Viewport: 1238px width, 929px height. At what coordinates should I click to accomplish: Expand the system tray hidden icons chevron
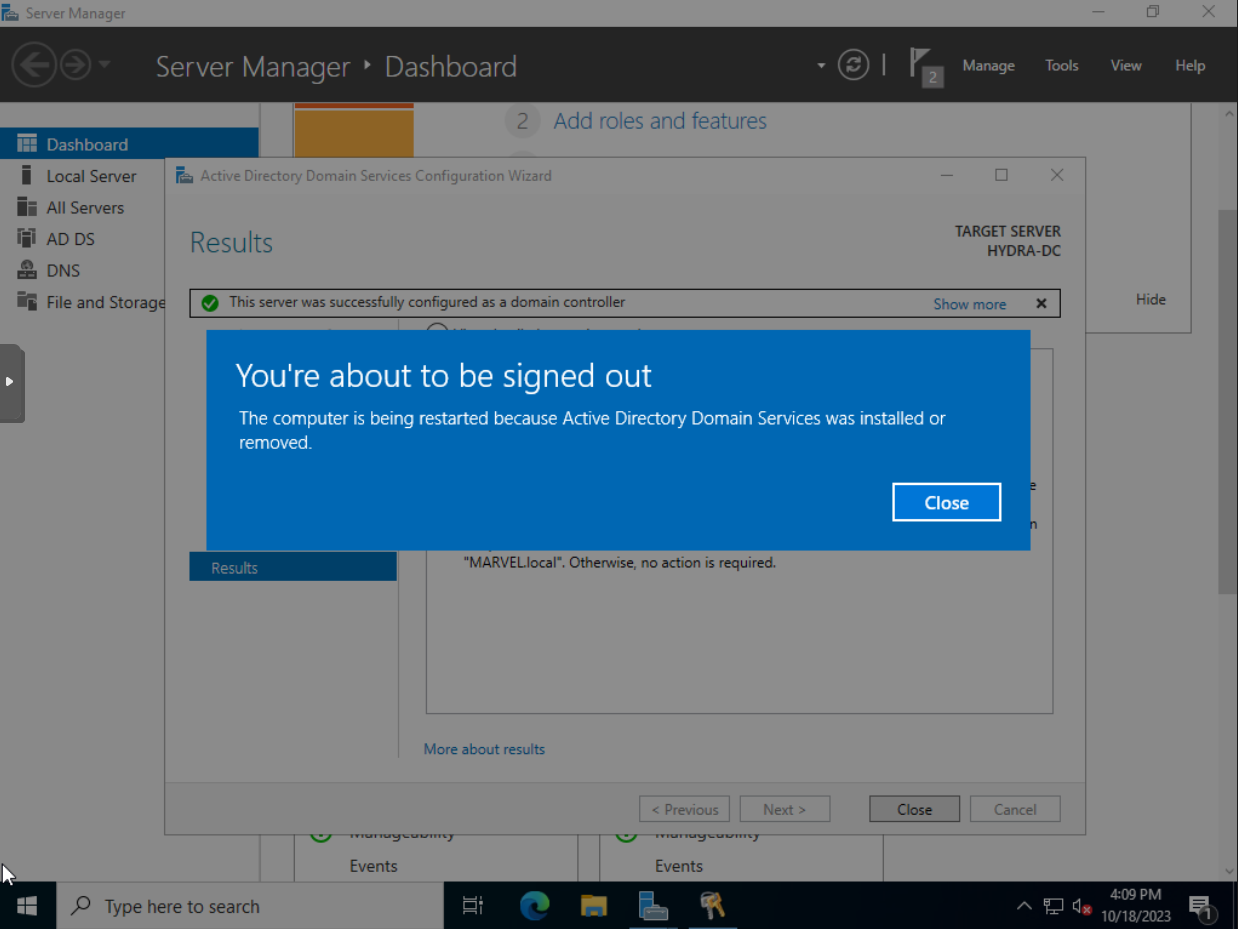(x=1023, y=906)
